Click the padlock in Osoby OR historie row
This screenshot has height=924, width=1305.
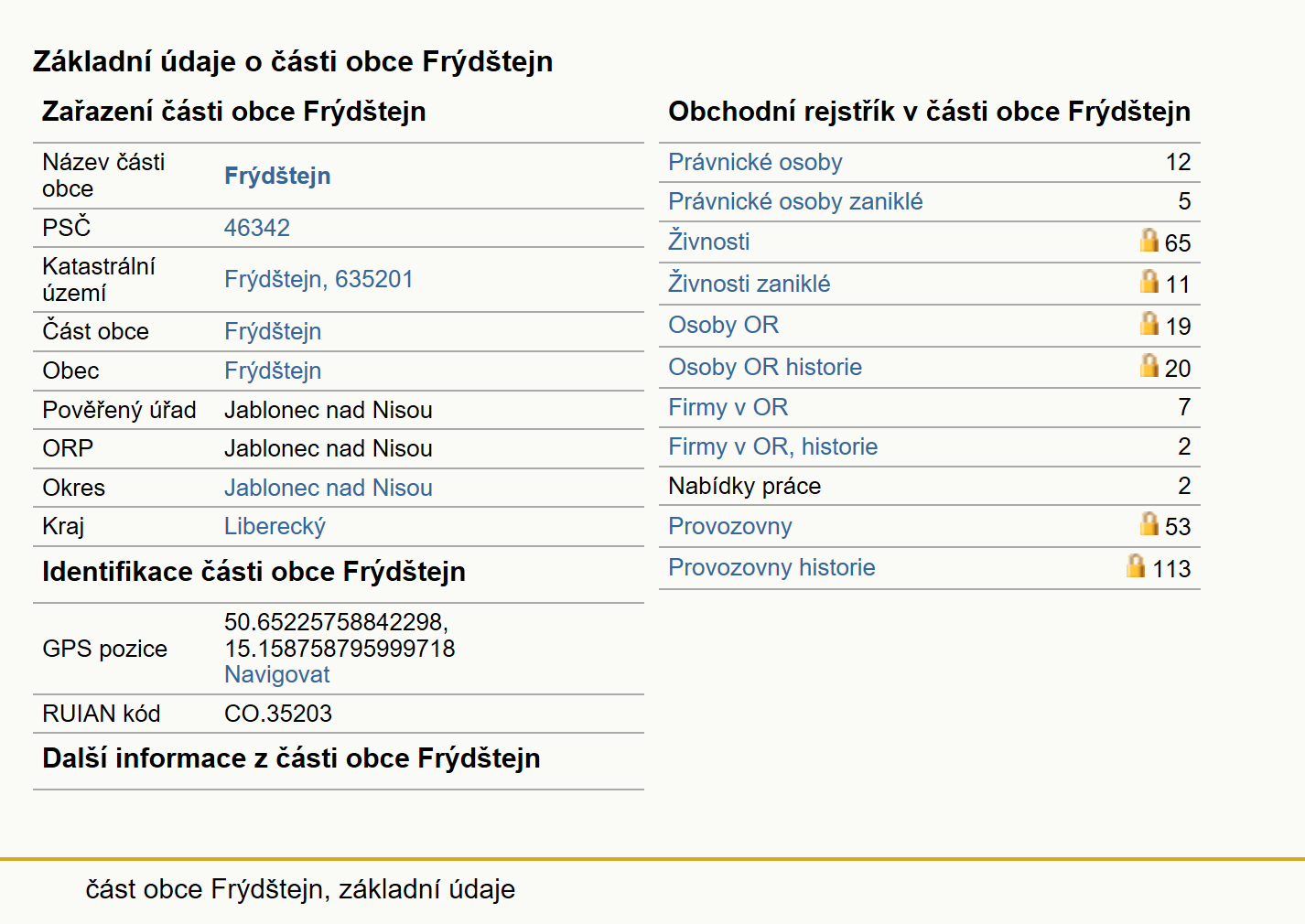[x=1149, y=365]
